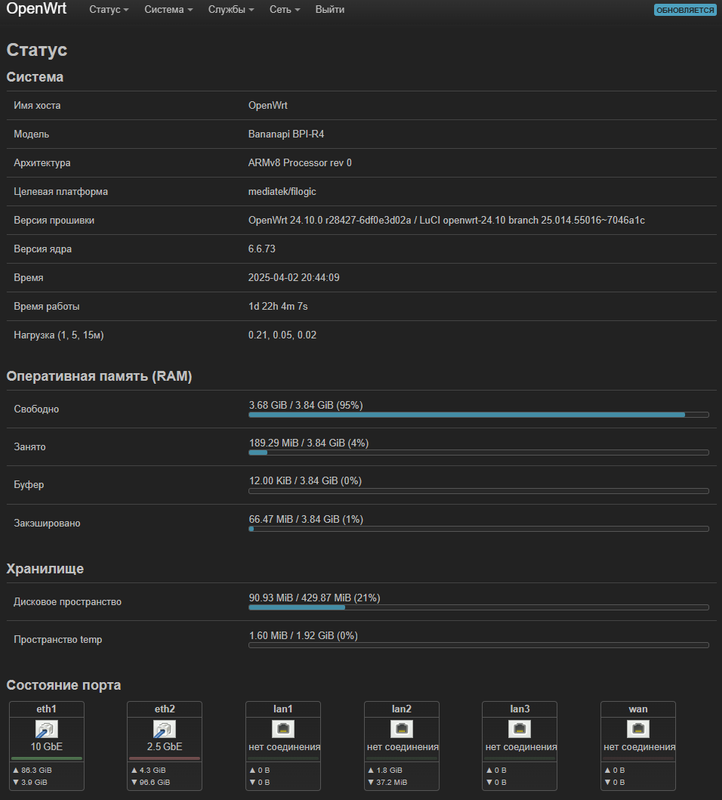Image resolution: width=722 pixels, height=800 pixels.
Task: Click the lan2 port disconnected icon
Action: click(x=402, y=729)
